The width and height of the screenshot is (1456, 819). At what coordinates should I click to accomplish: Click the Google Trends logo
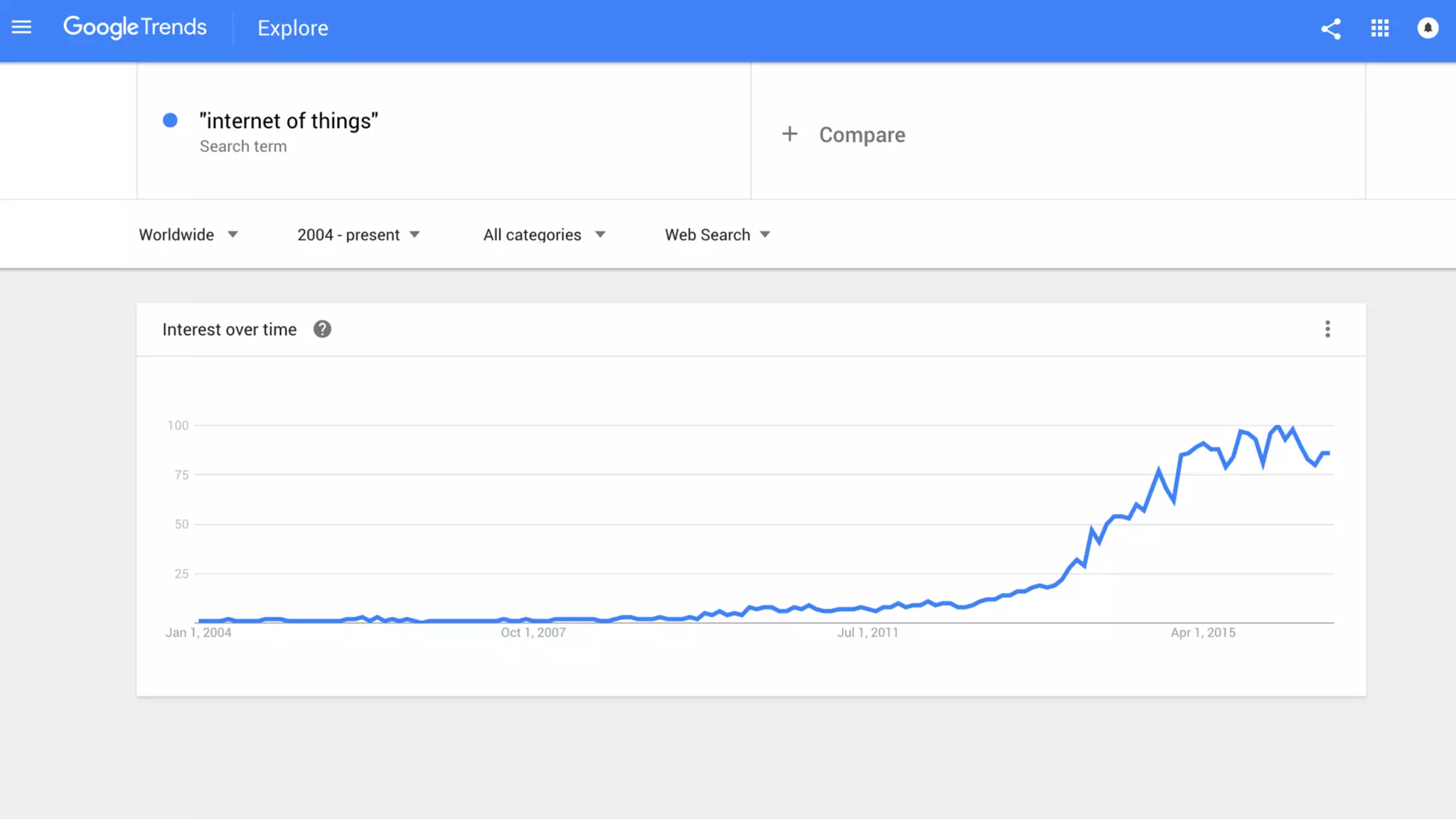135,28
